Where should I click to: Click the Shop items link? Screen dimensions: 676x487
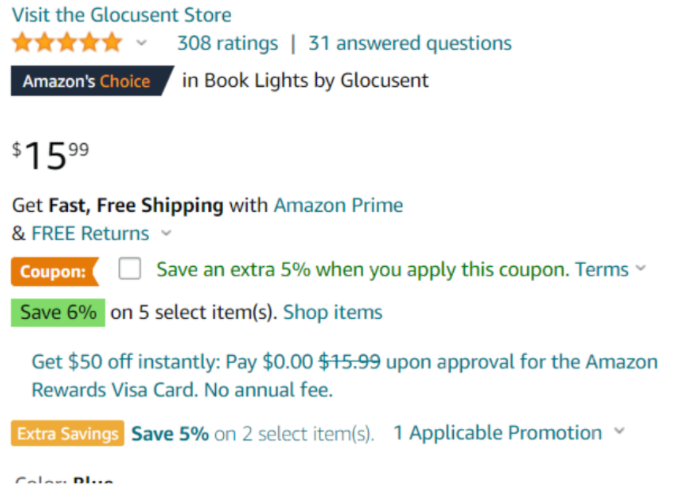click(332, 312)
